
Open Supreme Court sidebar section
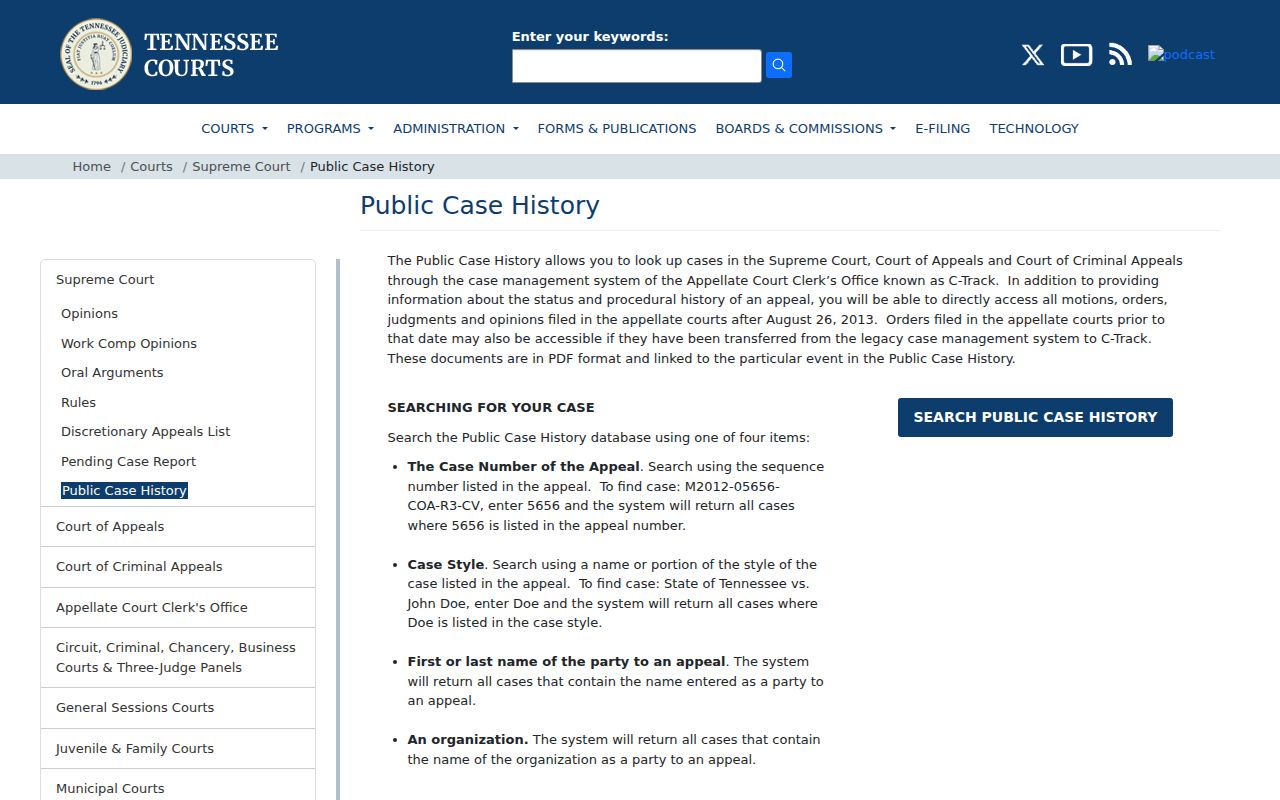tap(105, 280)
